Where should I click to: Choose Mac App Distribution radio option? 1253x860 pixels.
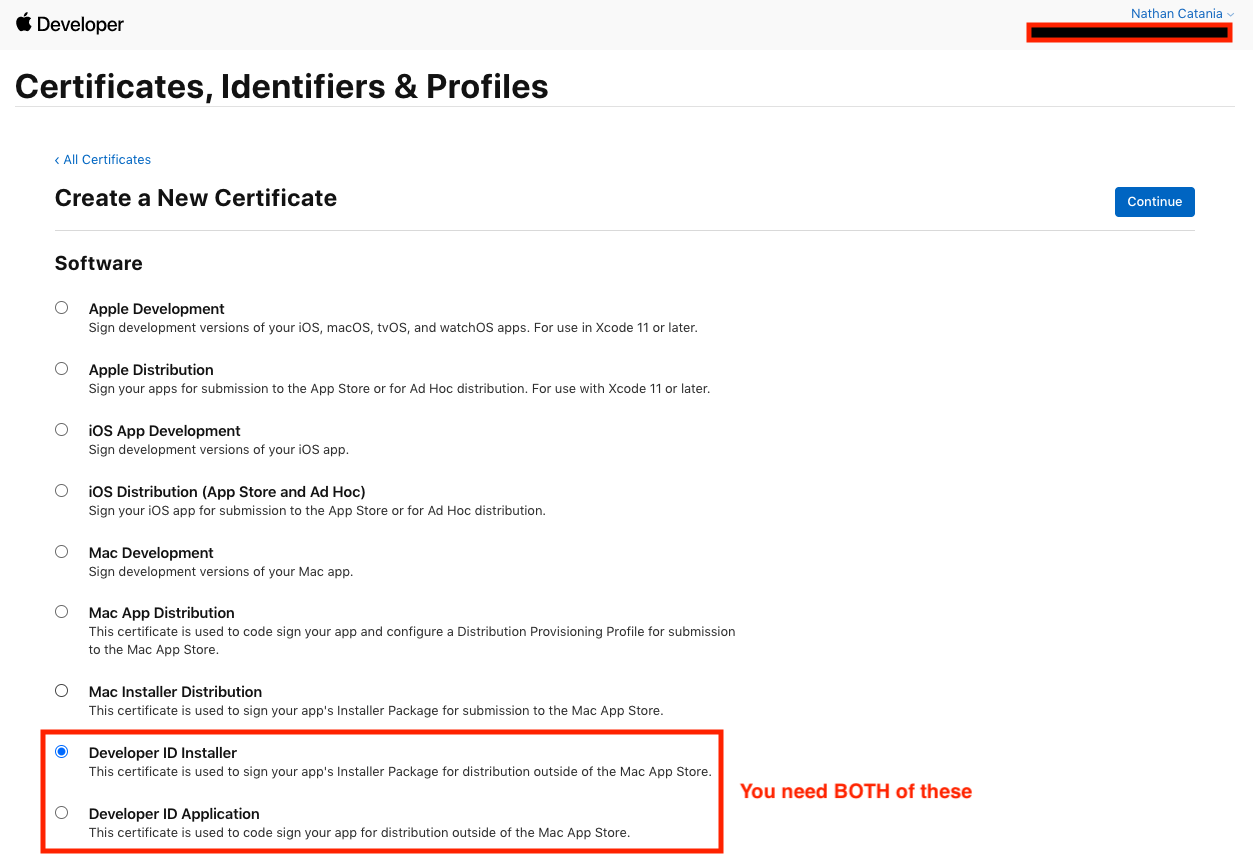62,612
